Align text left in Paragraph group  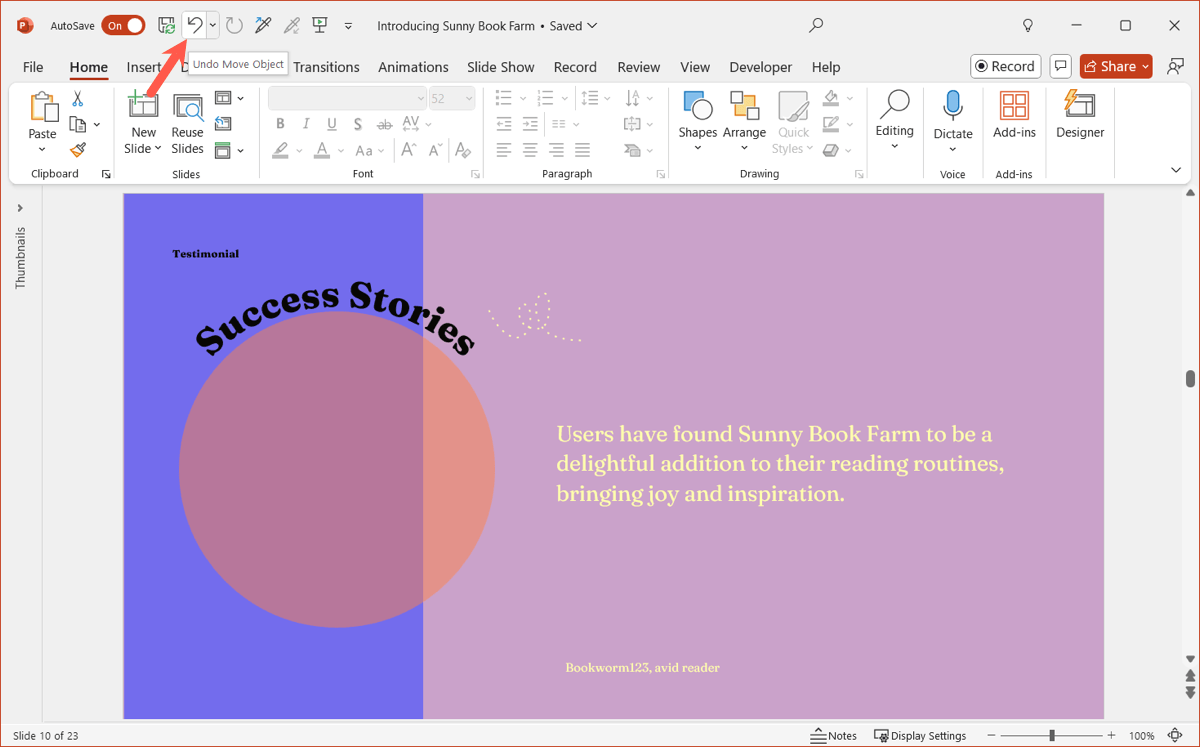(x=504, y=149)
